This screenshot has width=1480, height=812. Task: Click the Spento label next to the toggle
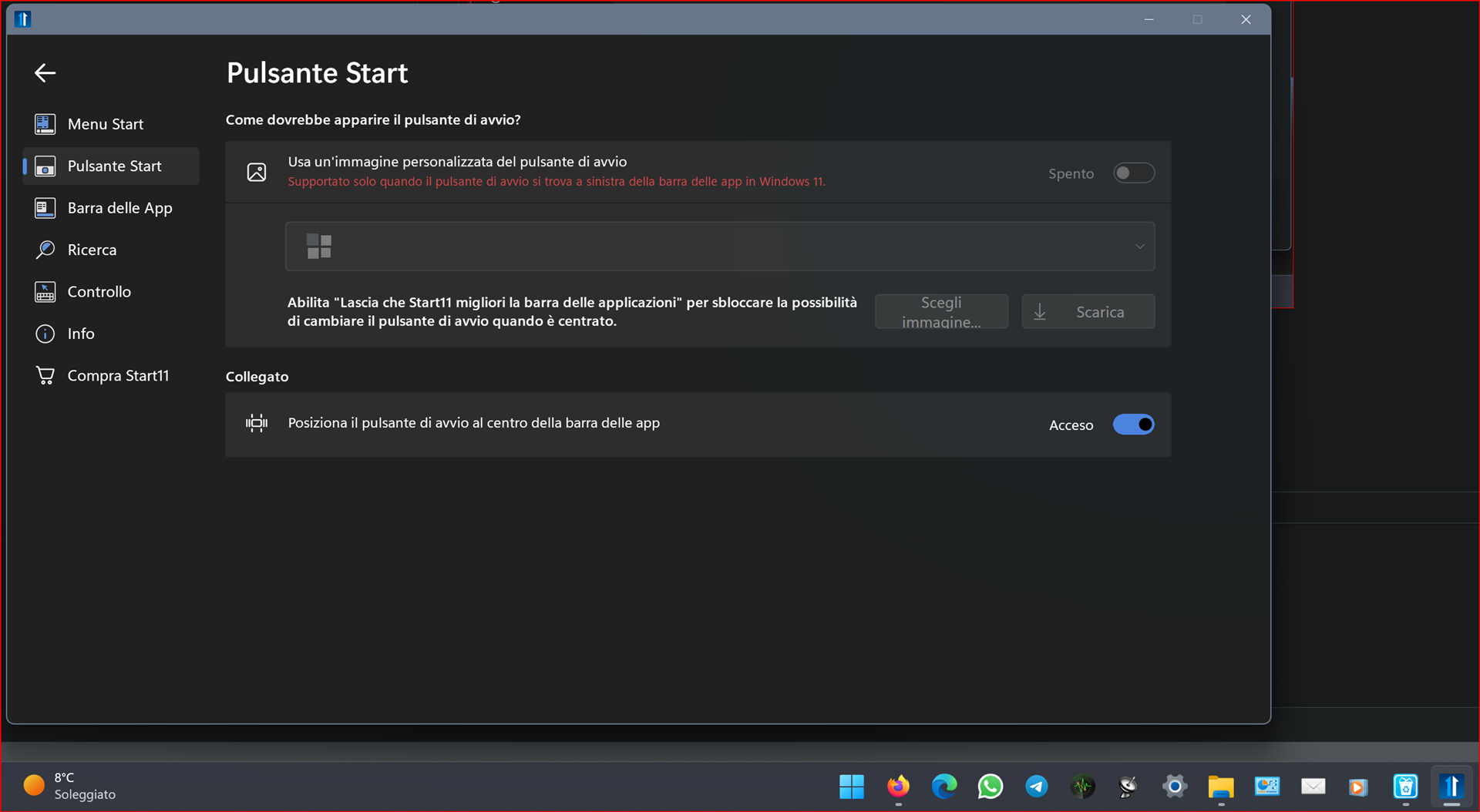point(1071,174)
